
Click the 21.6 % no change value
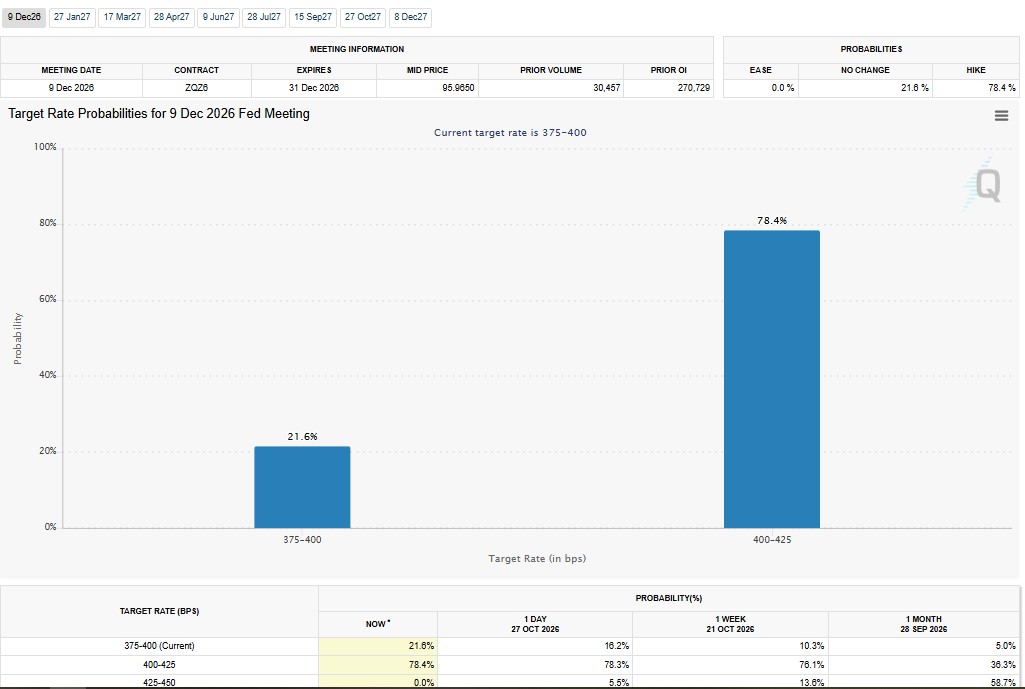pos(915,88)
